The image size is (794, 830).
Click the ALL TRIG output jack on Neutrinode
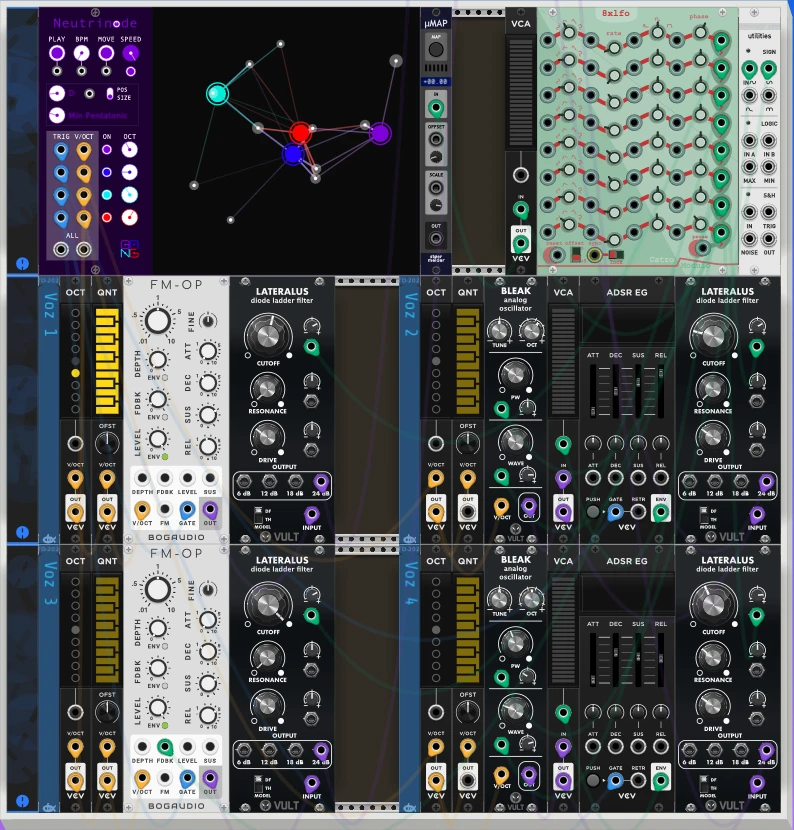pos(61,249)
